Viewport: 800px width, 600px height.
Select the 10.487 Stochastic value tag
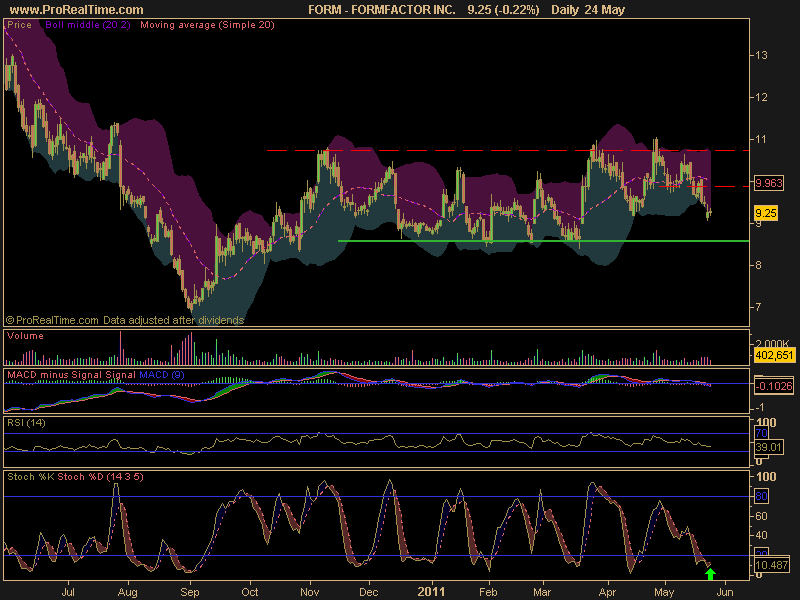tap(771, 565)
